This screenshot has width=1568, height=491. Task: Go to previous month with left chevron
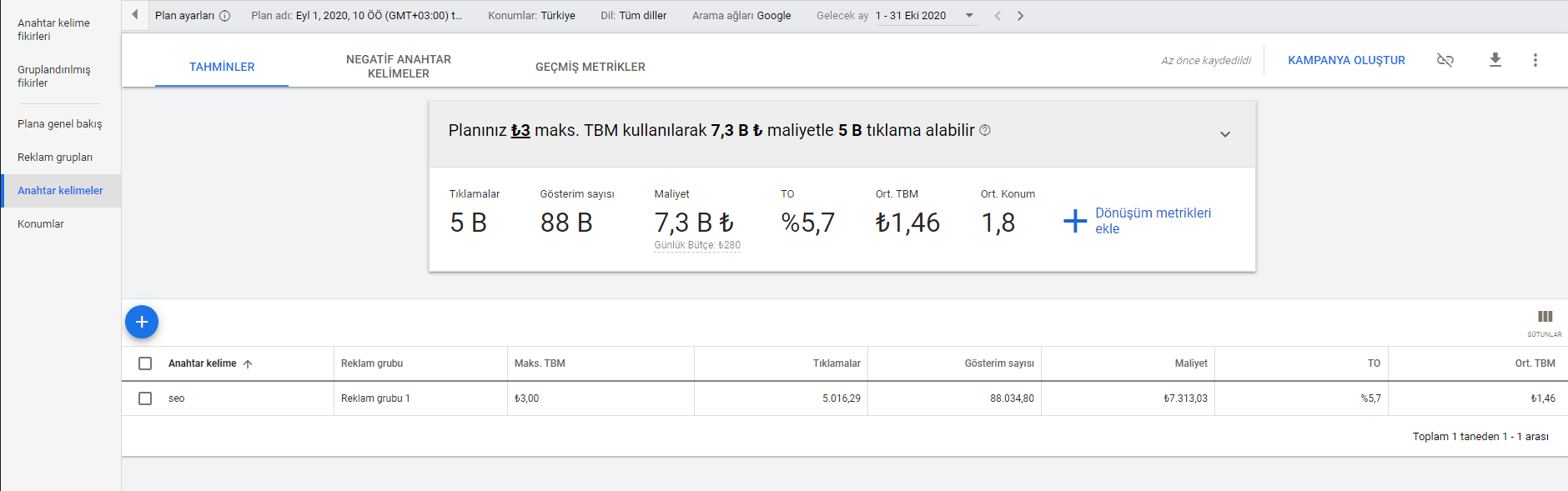pos(998,16)
